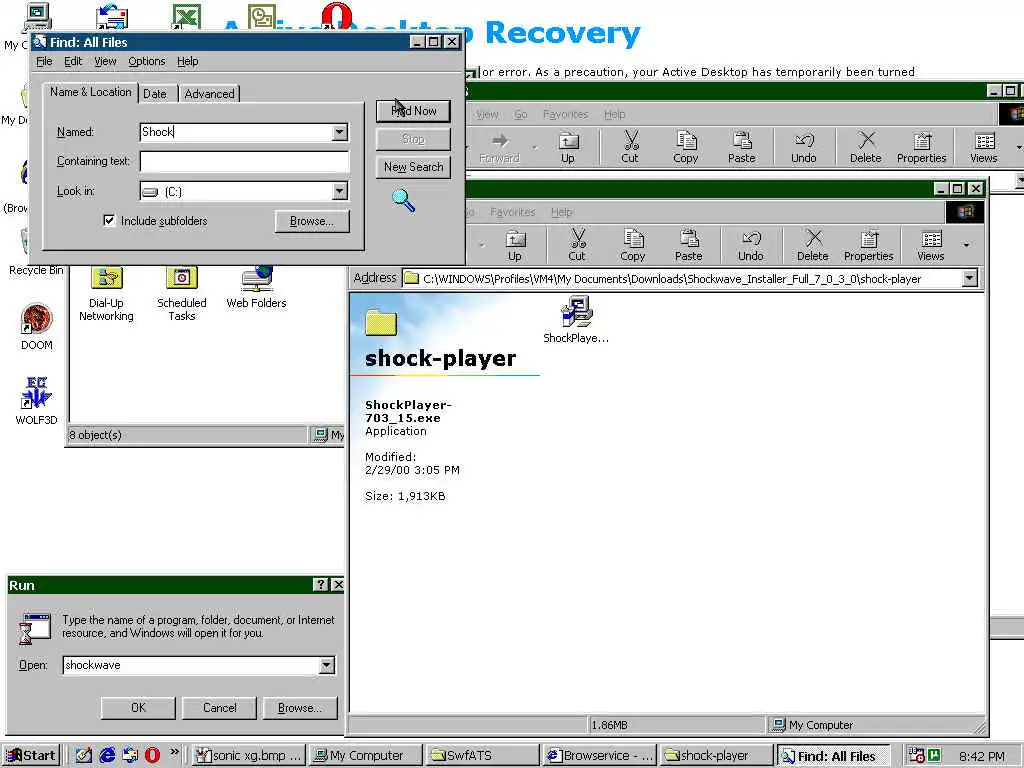Open the Address bar dropdown in shock-player window
This screenshot has height=768, width=1024.
[x=970, y=279]
